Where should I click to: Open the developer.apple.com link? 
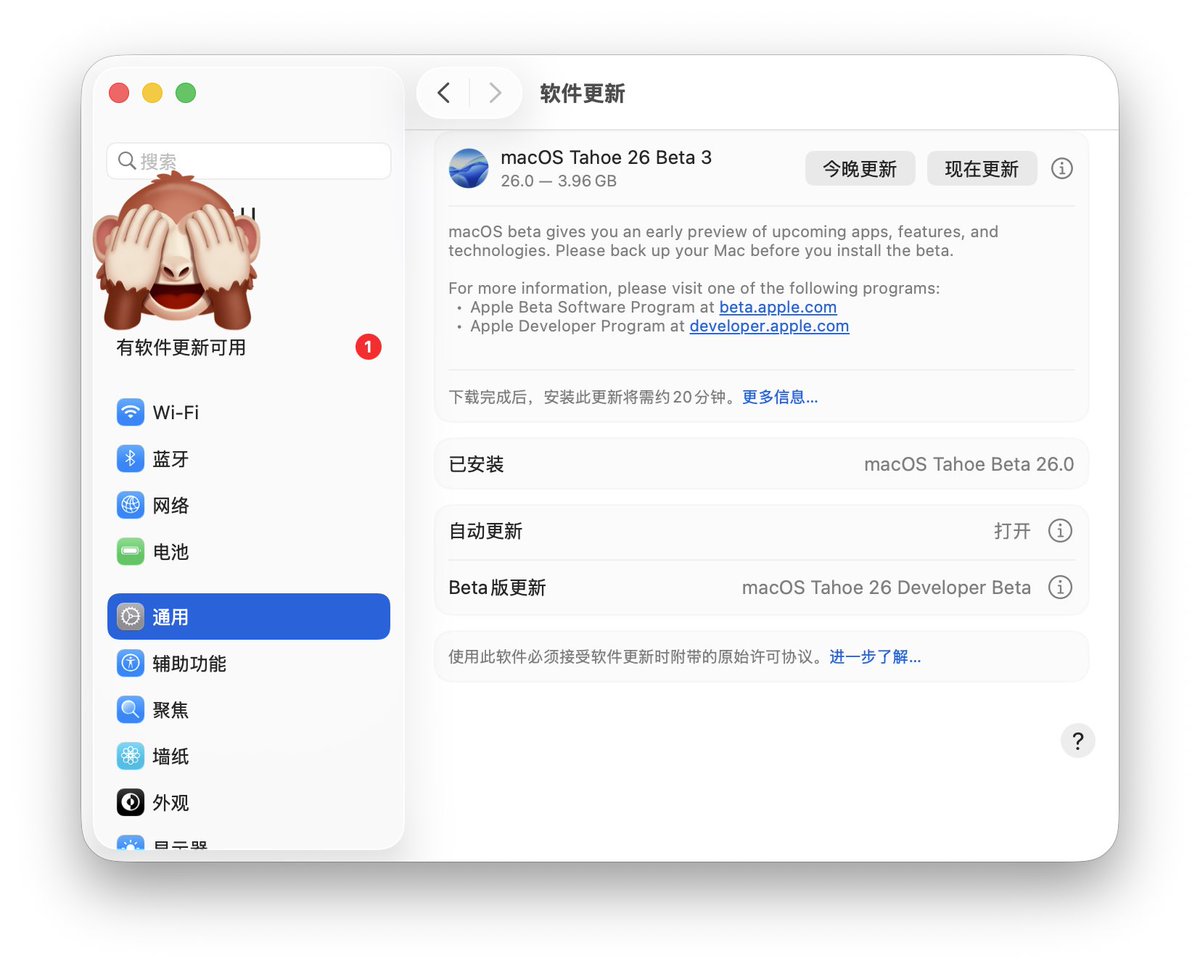[x=769, y=326]
